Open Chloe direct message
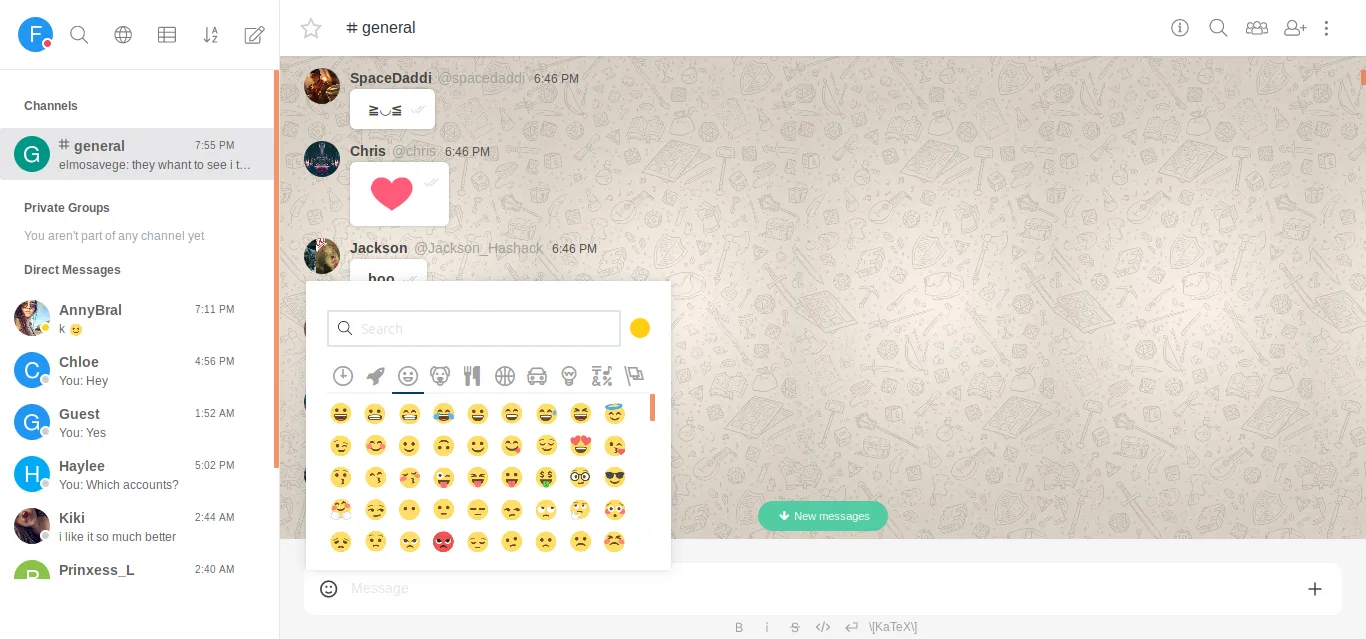The height and width of the screenshot is (639, 1366). tap(137, 370)
